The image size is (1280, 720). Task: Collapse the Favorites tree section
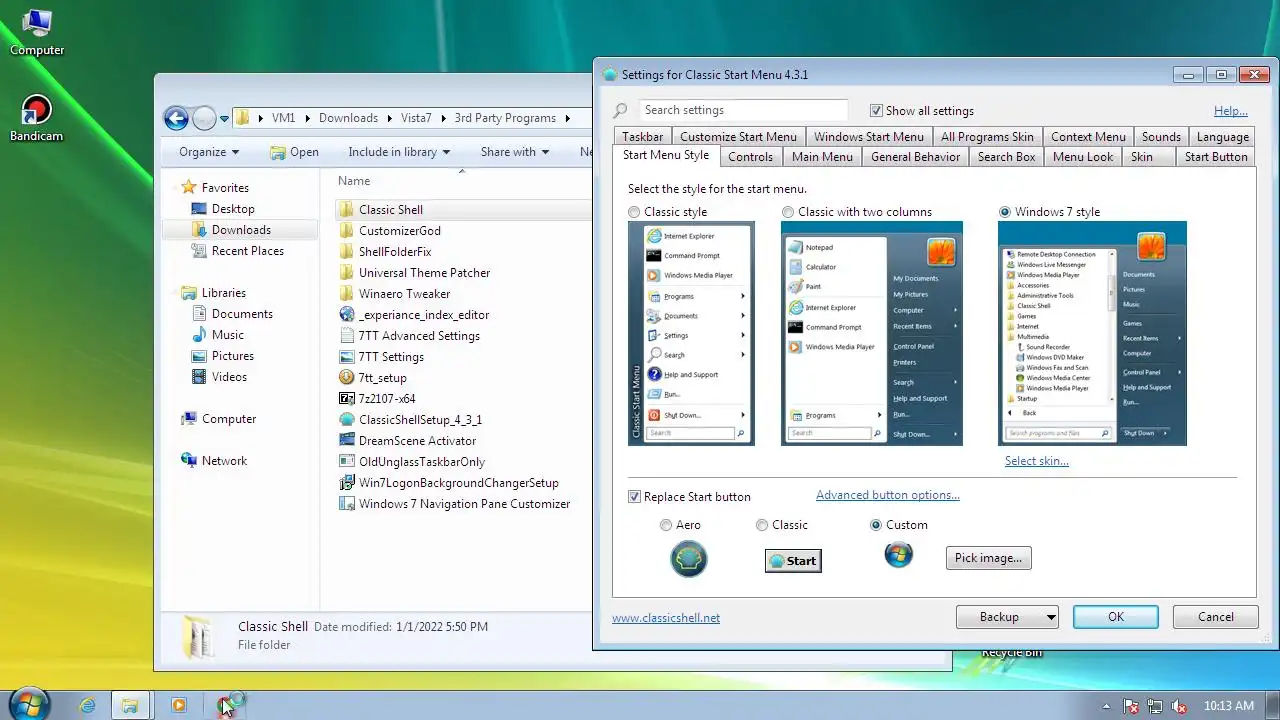coord(173,187)
